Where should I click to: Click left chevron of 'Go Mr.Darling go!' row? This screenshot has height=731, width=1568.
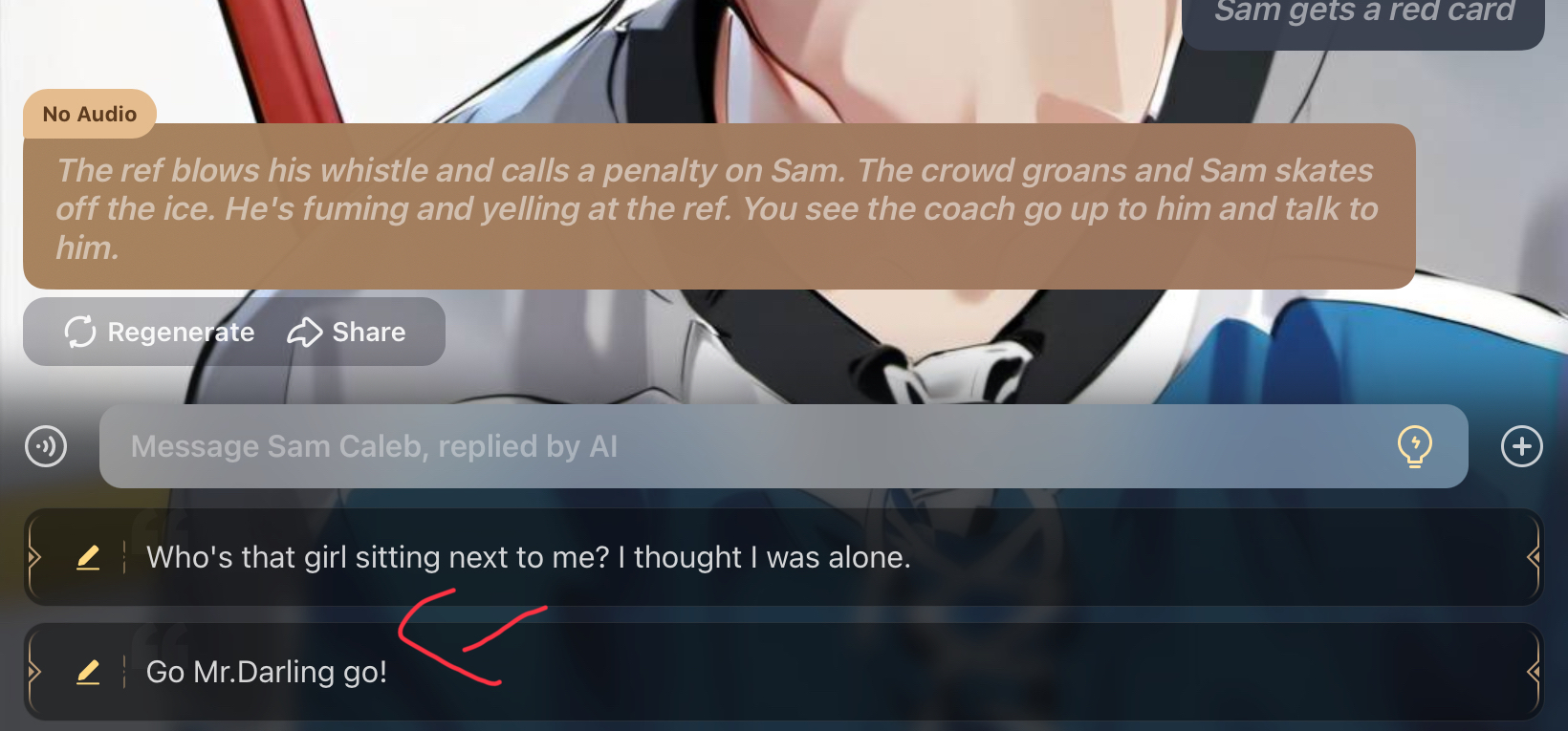click(34, 672)
